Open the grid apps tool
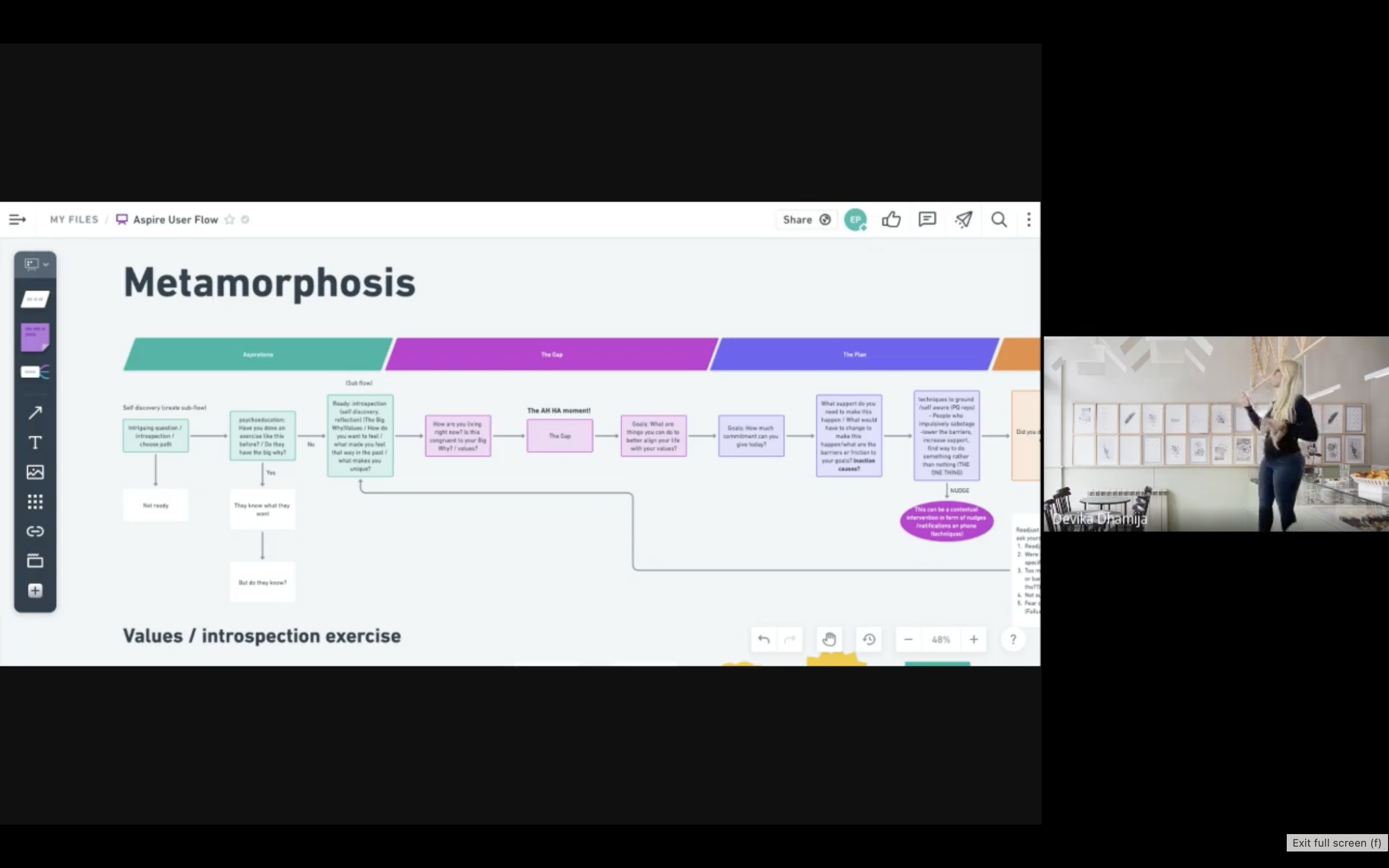Image resolution: width=1389 pixels, height=868 pixels. [x=35, y=501]
